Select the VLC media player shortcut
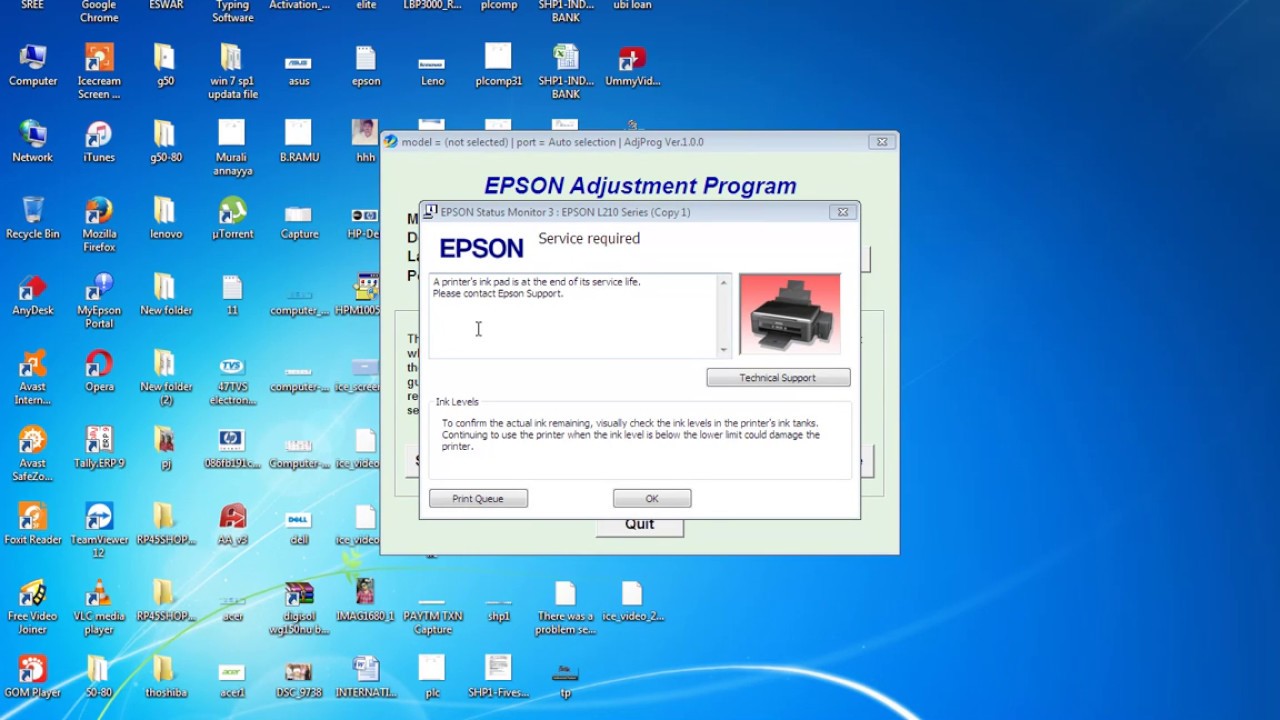 pos(99,607)
